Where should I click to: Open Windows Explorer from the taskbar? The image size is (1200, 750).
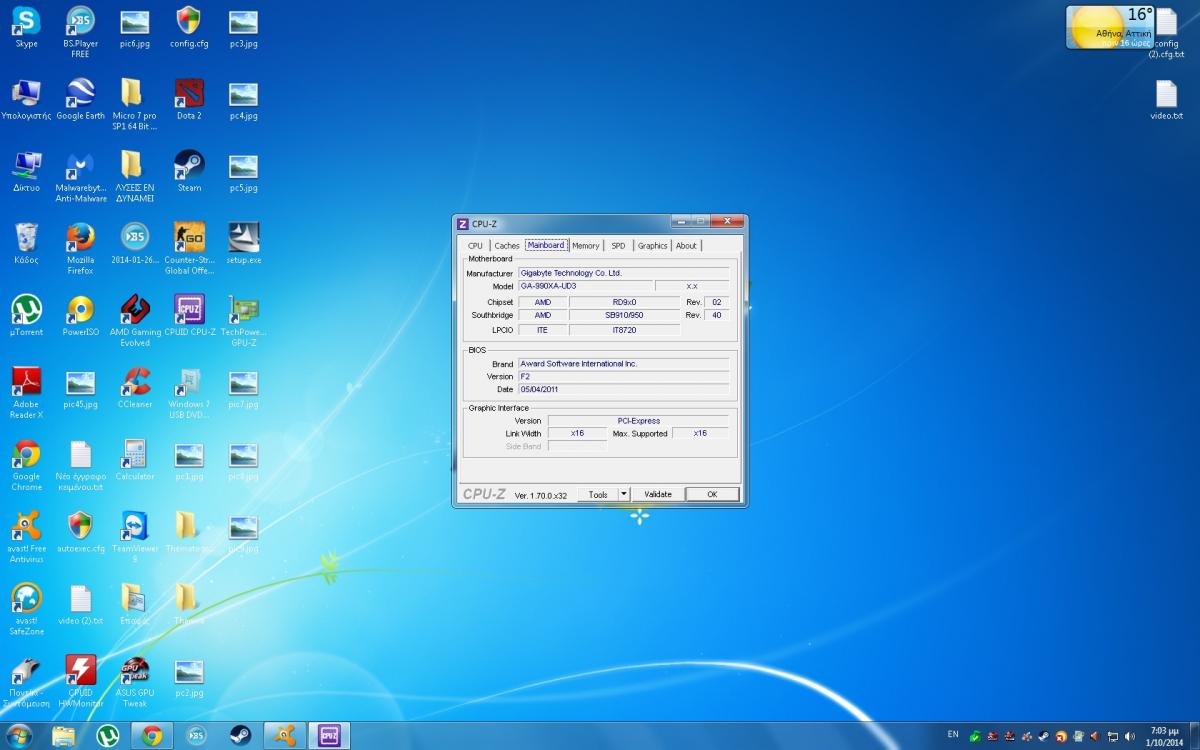click(x=63, y=736)
